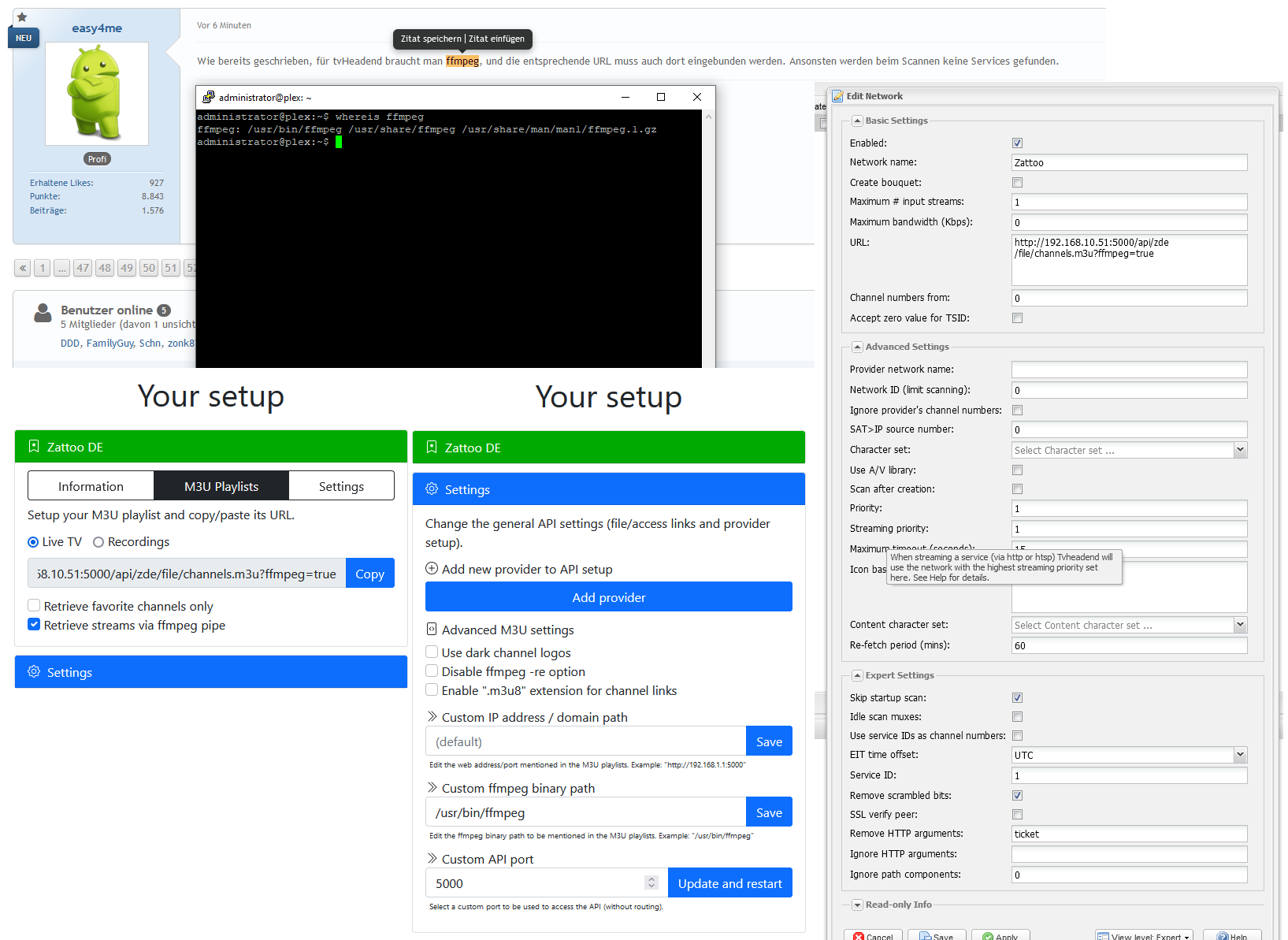1288x940 pixels.
Task: Select the M3U Playlists tab
Action: point(221,486)
